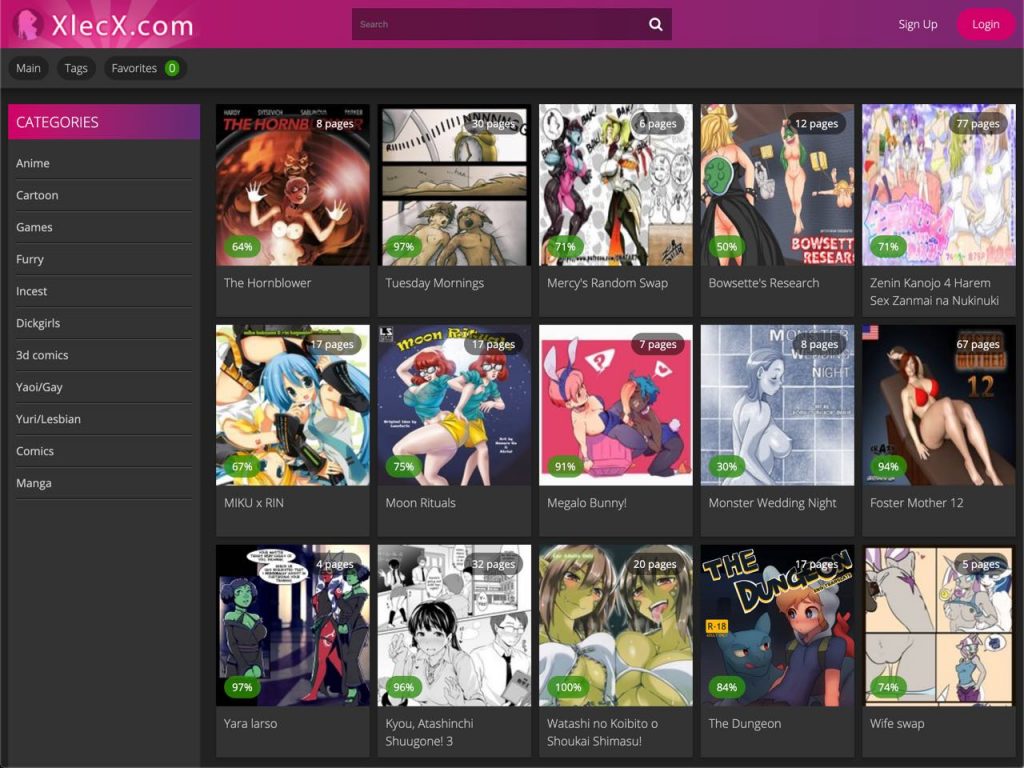Click the 32 pages badge
Image resolution: width=1024 pixels, height=768 pixels.
point(494,564)
